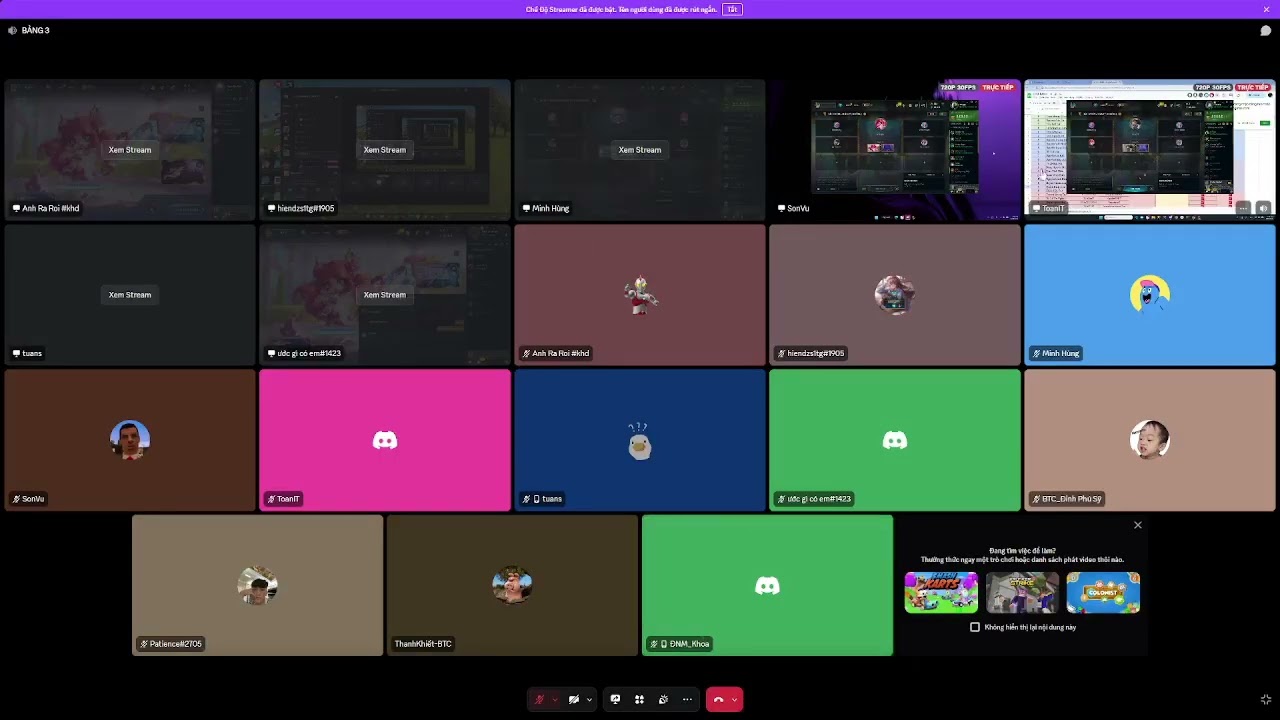The image size is (1280, 720).
Task: Close the activity suggestions panel
Action: pyautogui.click(x=1137, y=525)
